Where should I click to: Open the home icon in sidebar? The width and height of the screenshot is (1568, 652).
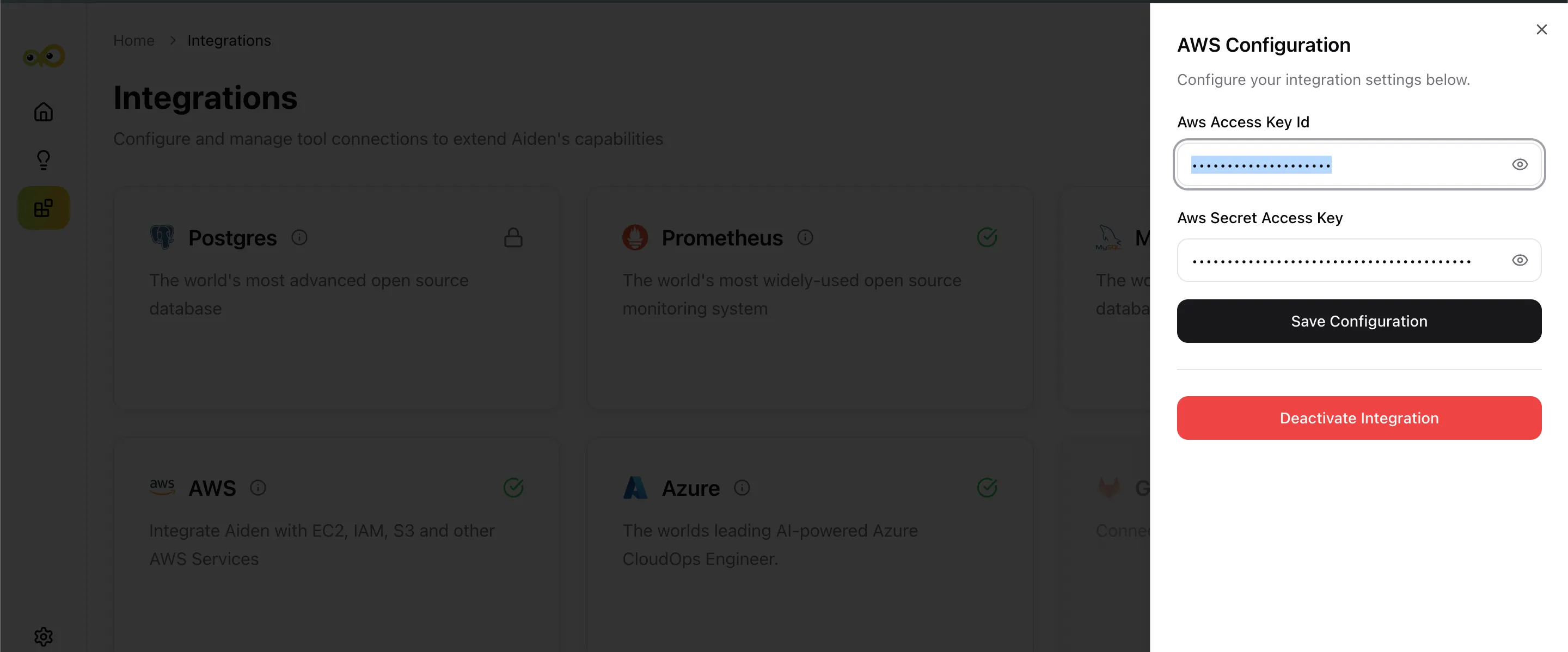(x=43, y=112)
